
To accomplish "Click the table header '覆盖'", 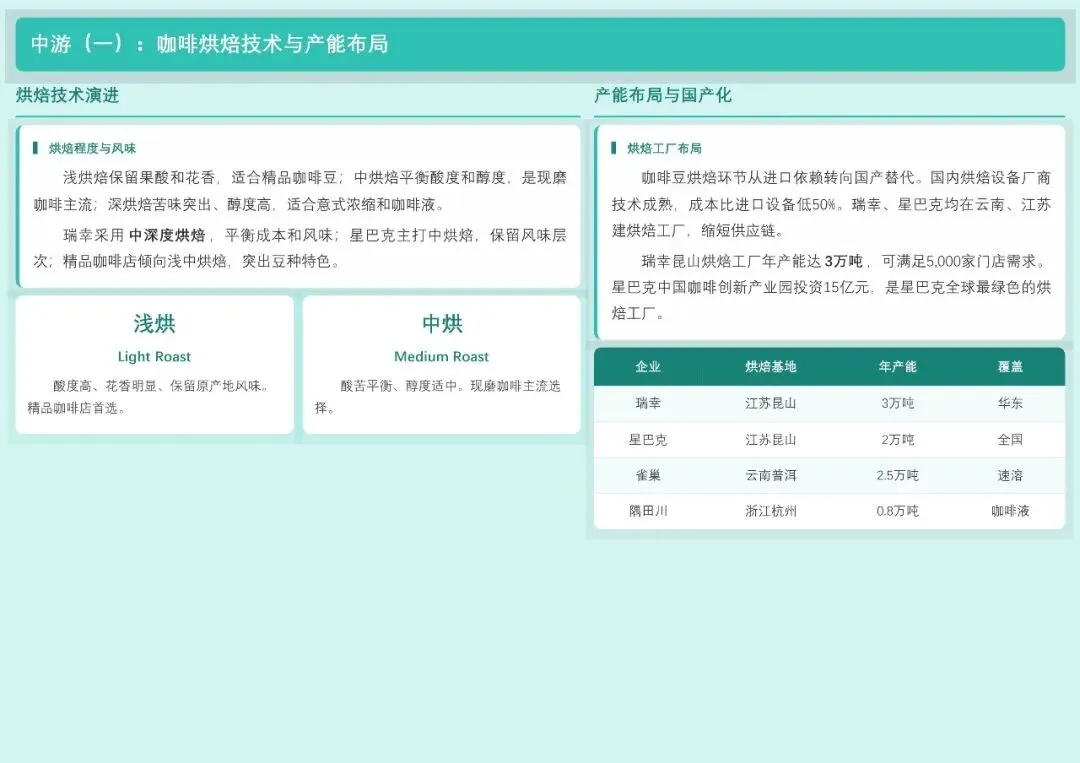I will pos(1010,366).
